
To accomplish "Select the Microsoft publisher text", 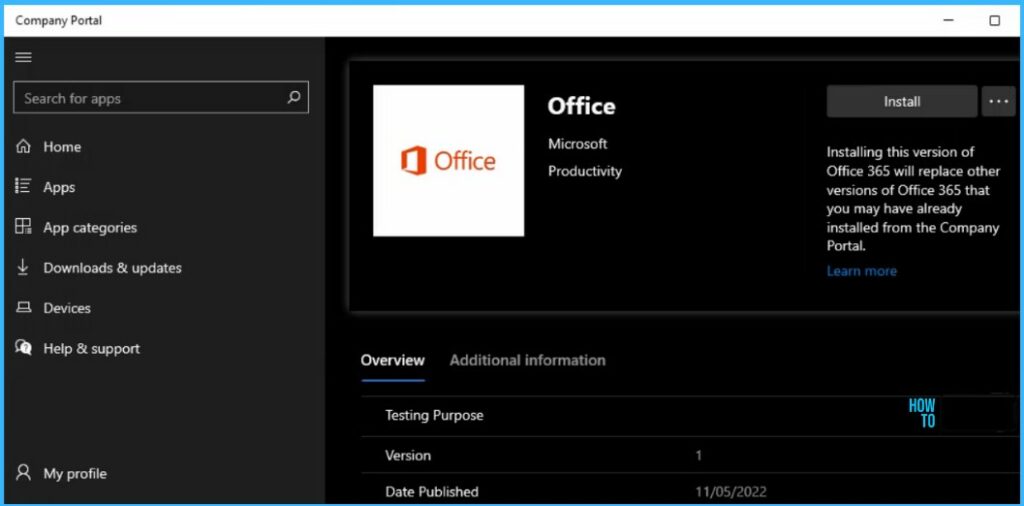I will point(577,144).
